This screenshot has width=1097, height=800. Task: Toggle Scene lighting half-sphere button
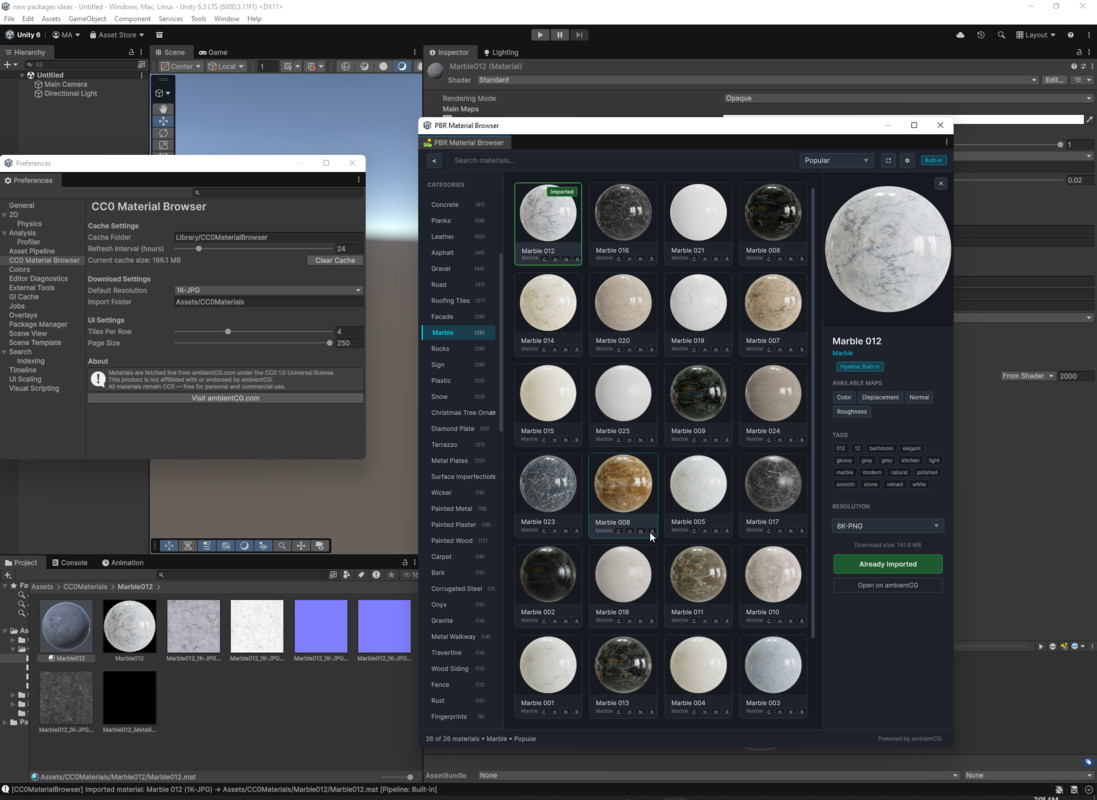364,66
